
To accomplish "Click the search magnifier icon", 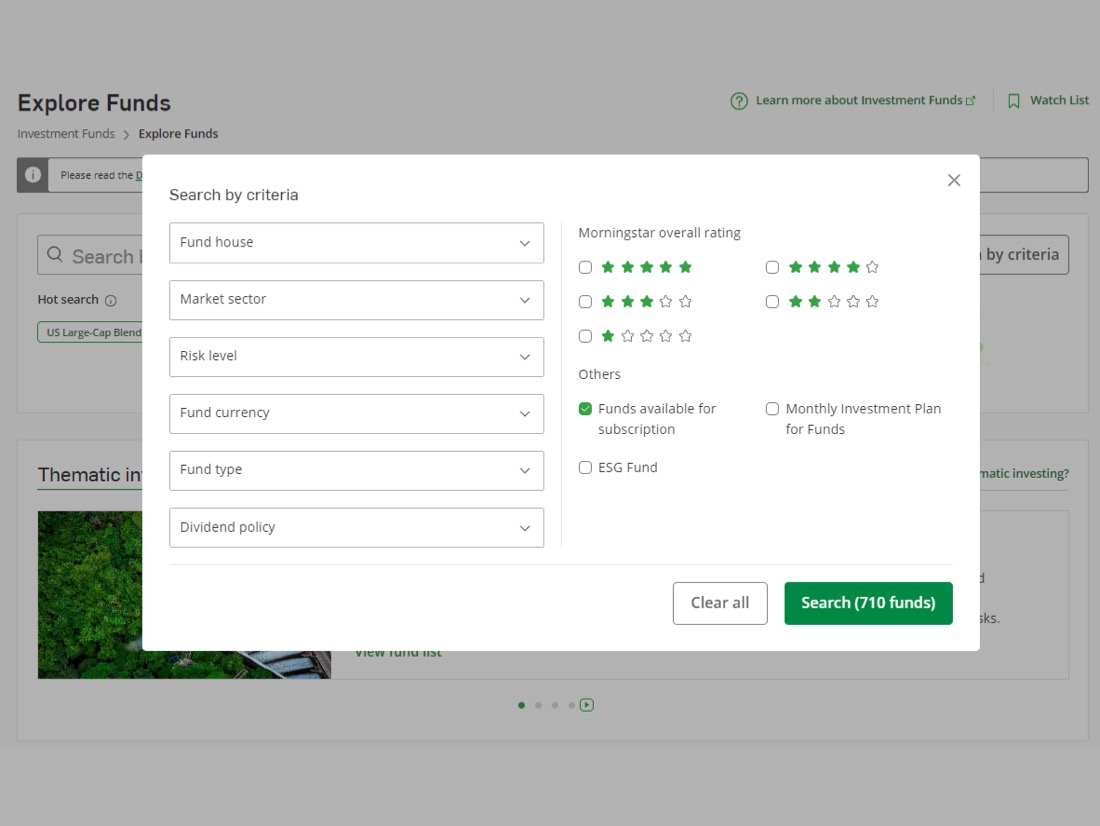I will point(55,255).
